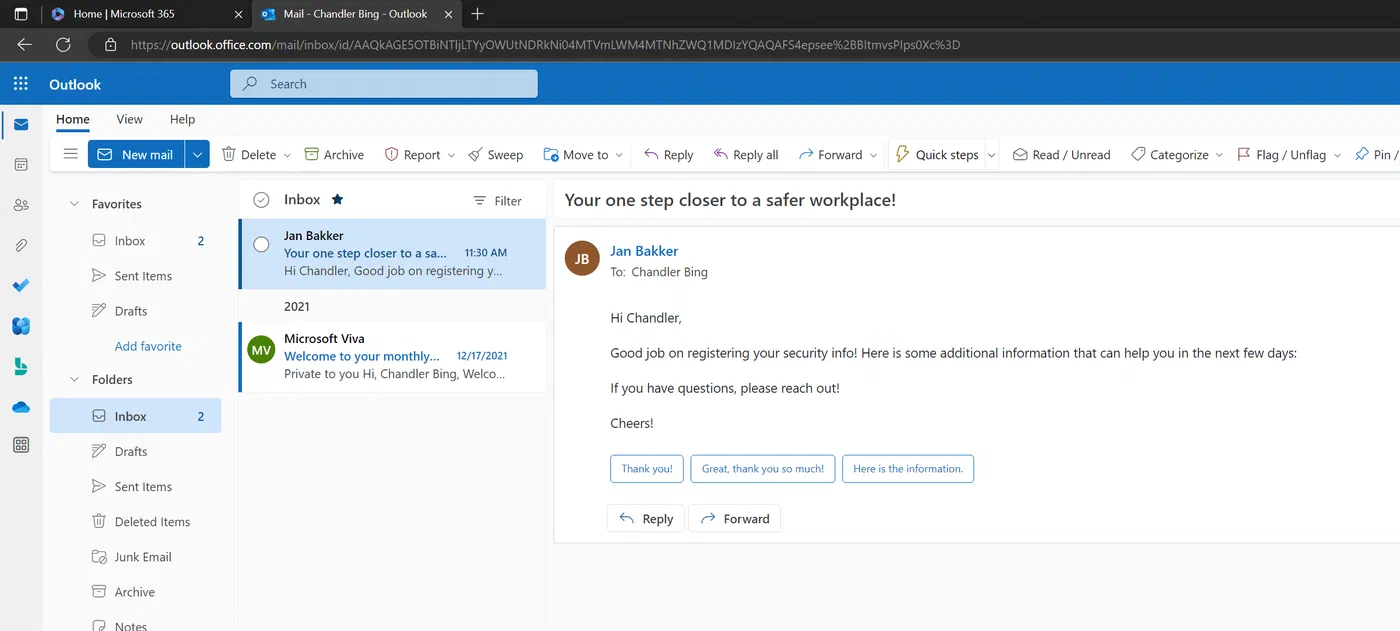Click the Add favorite link
Image resolution: width=1400 pixels, height=631 pixels.
tap(148, 346)
